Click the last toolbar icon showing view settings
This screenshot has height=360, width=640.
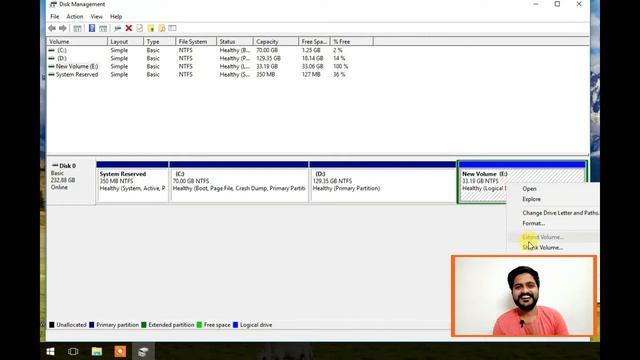[172, 28]
